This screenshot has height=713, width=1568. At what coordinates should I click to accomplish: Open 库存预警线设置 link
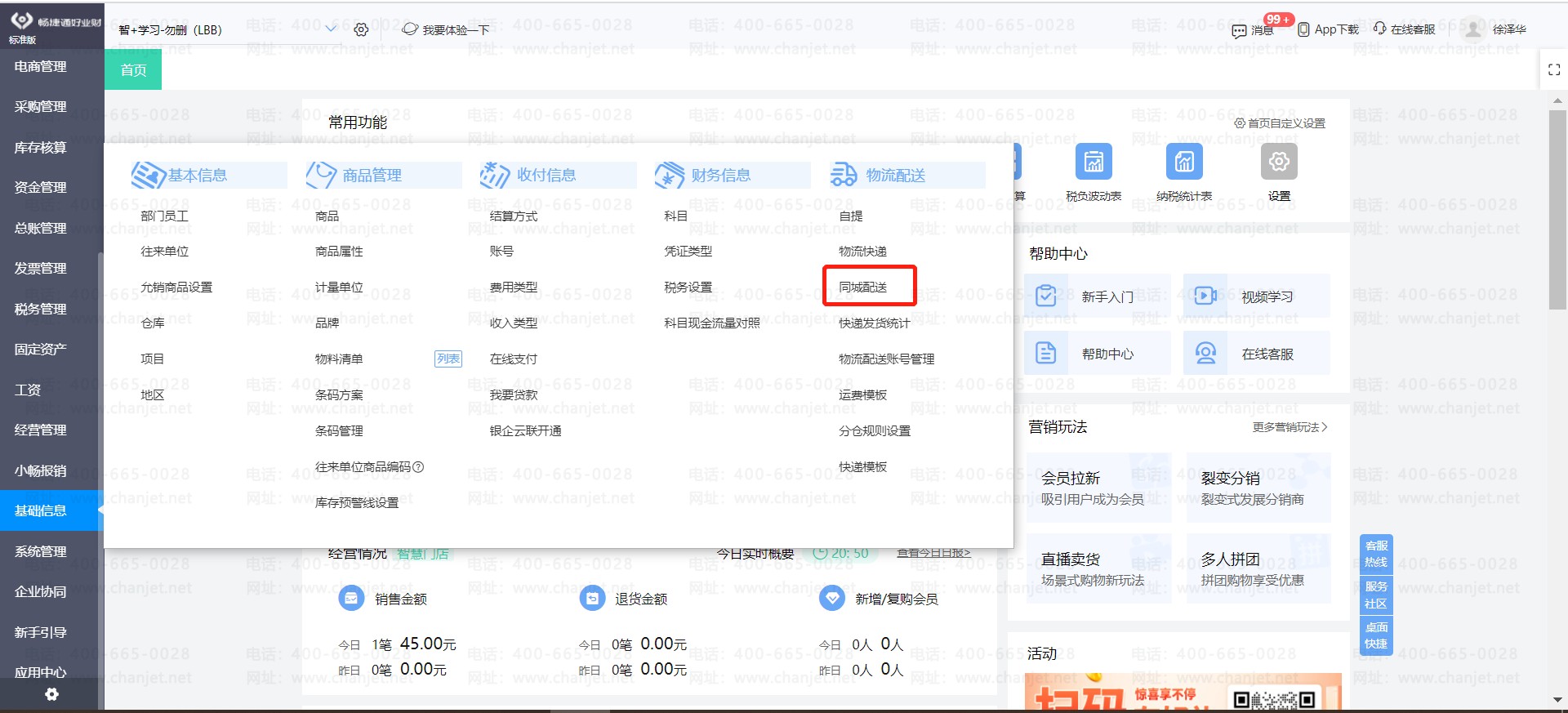(357, 503)
